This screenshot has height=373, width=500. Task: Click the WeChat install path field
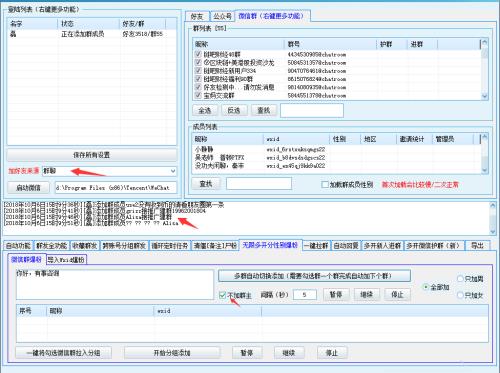click(x=116, y=188)
